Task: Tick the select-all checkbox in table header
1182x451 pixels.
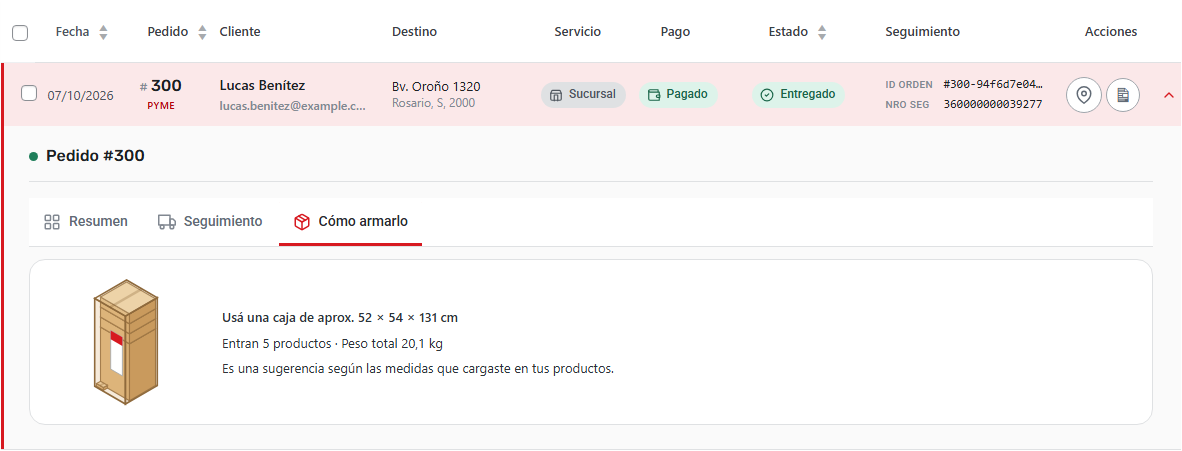Action: (20, 32)
